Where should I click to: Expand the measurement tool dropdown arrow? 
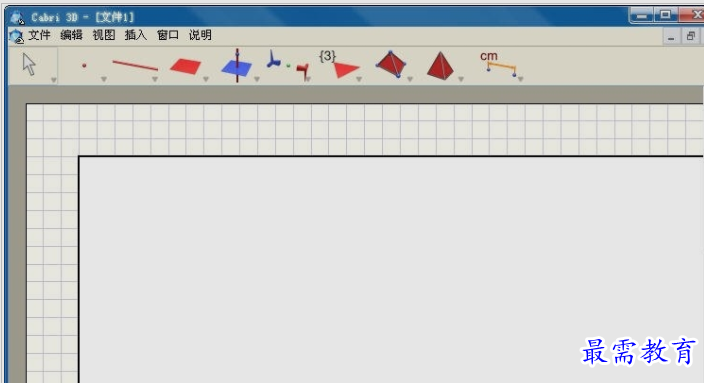(x=521, y=79)
